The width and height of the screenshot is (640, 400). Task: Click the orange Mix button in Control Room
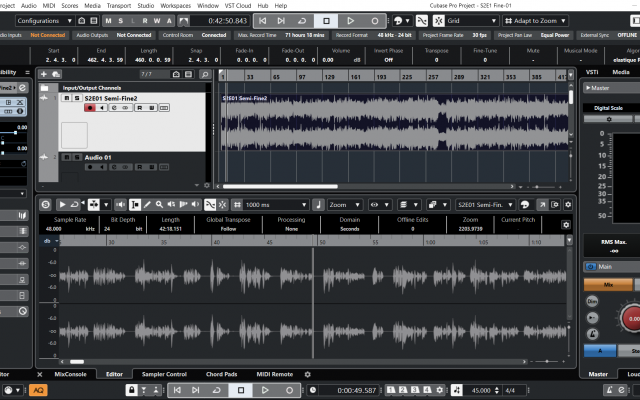608,284
